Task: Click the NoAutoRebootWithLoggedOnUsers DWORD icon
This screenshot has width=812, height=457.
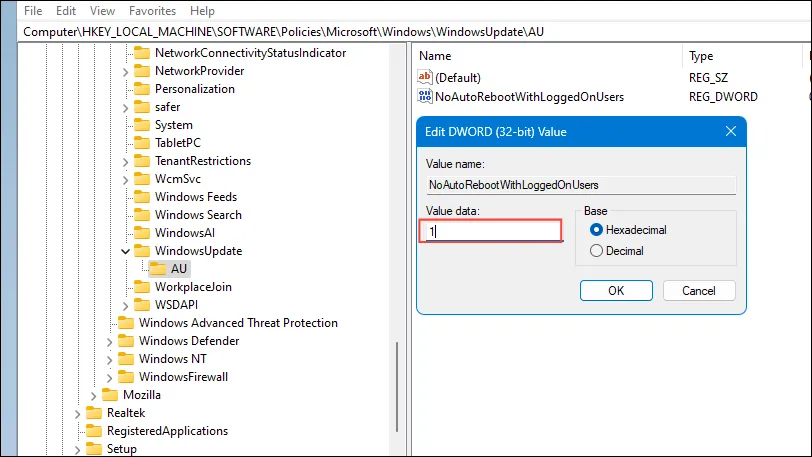Action: point(425,96)
